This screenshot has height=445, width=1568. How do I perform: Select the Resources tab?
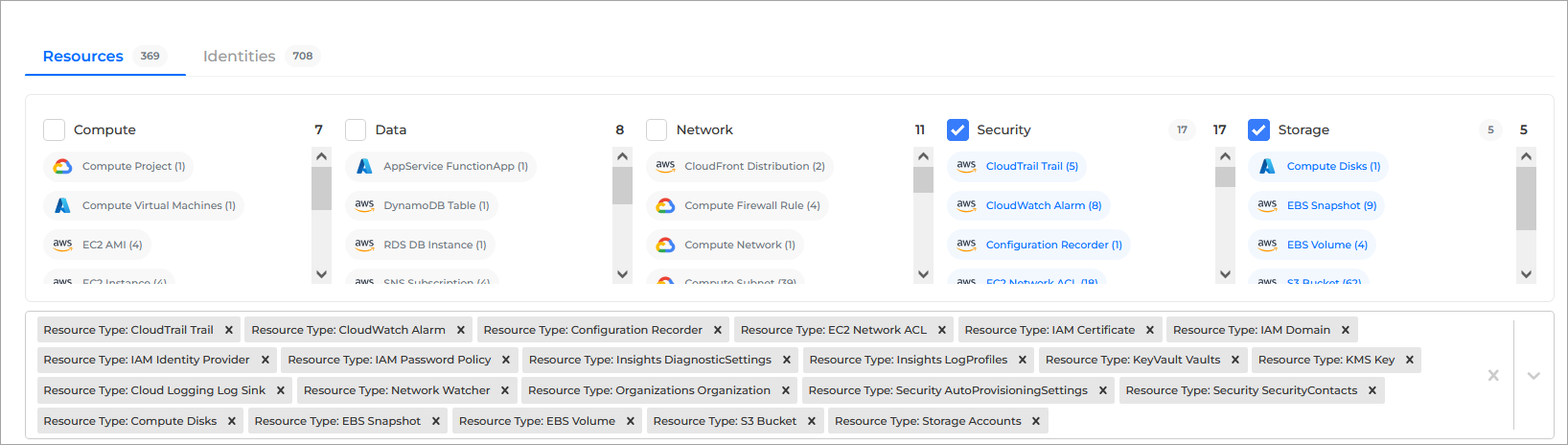pos(83,56)
